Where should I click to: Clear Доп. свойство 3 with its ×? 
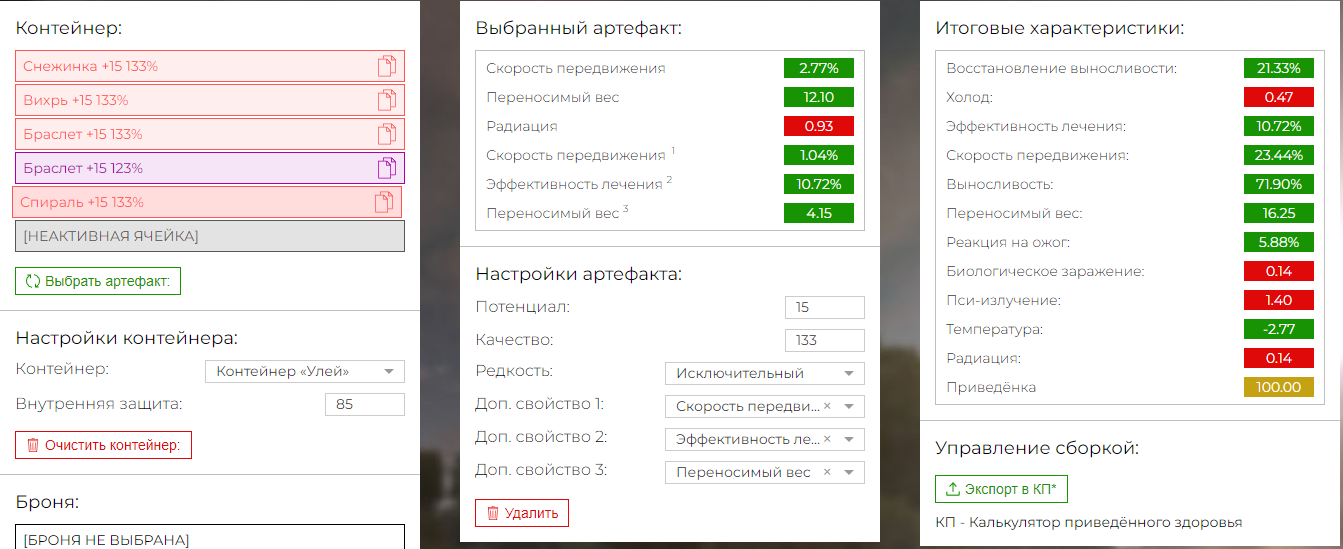coord(827,472)
